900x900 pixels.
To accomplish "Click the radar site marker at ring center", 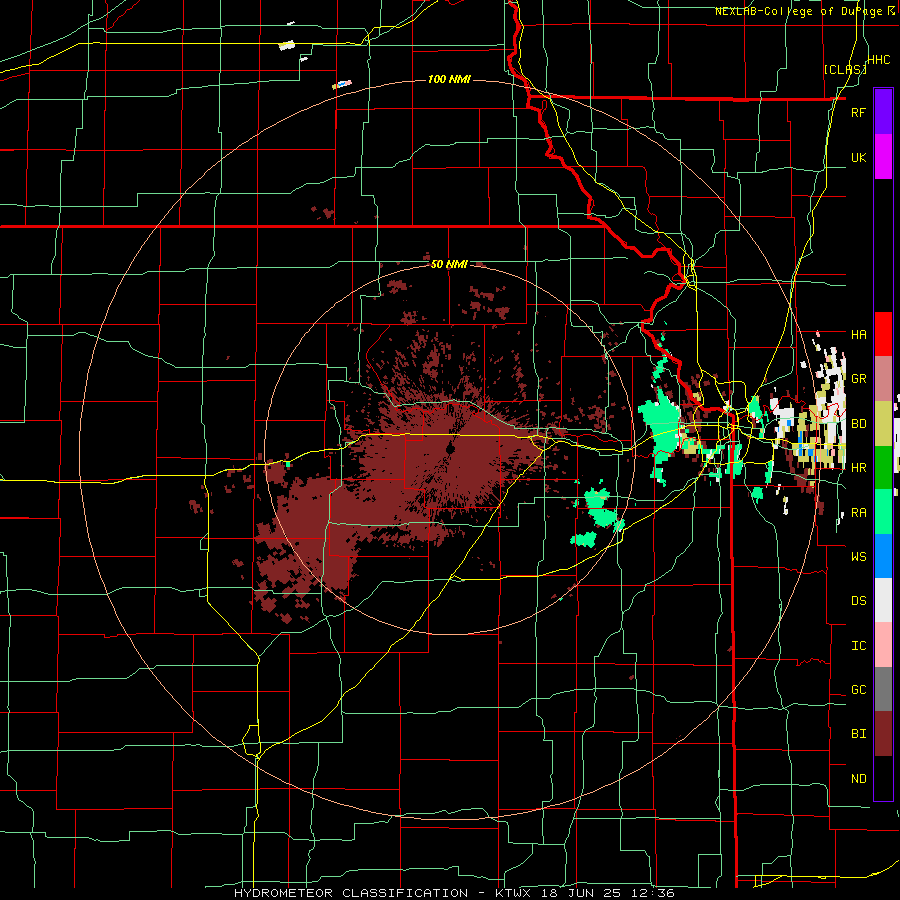I will (450, 448).
